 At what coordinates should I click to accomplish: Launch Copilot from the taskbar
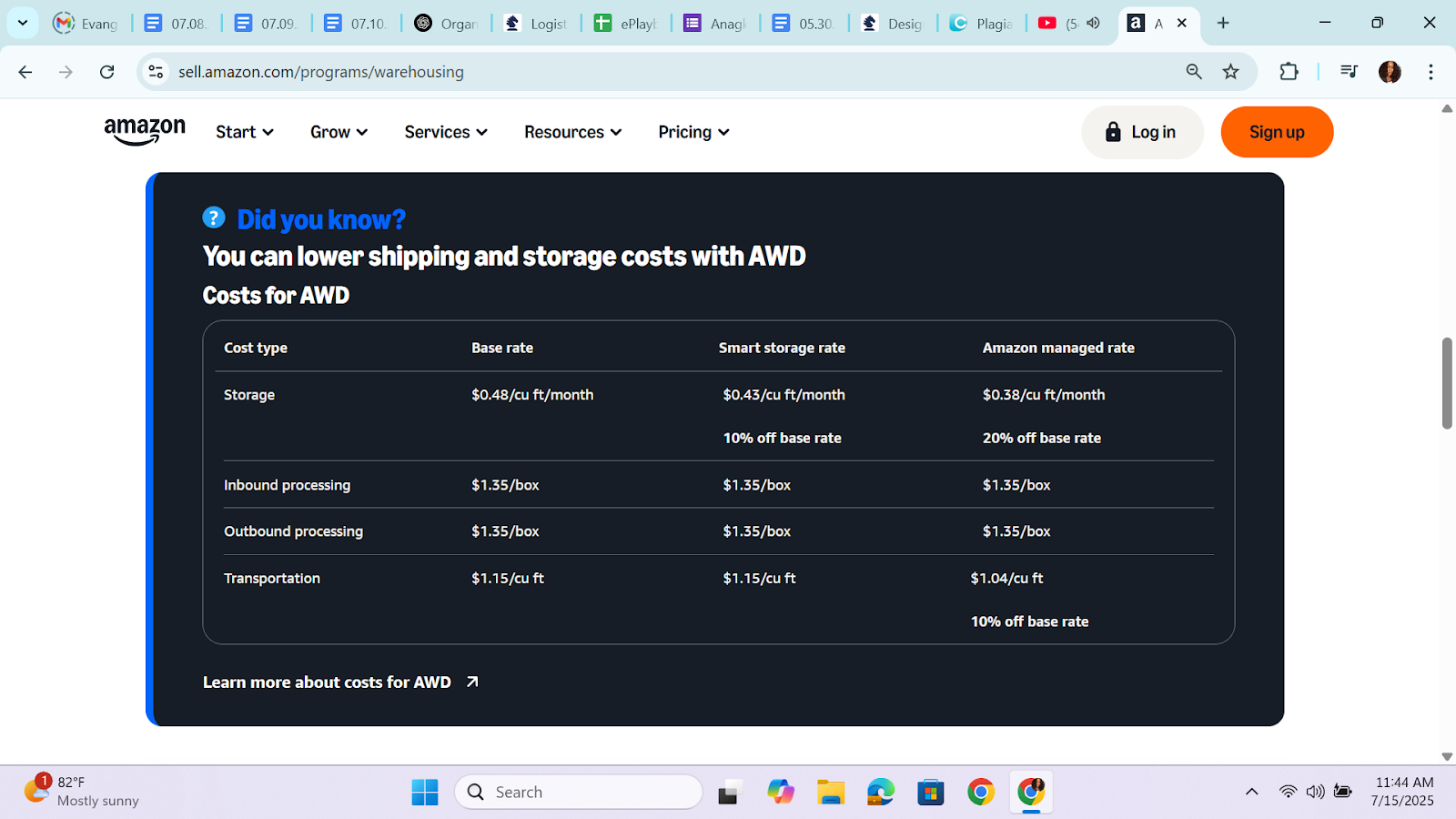(x=780, y=792)
